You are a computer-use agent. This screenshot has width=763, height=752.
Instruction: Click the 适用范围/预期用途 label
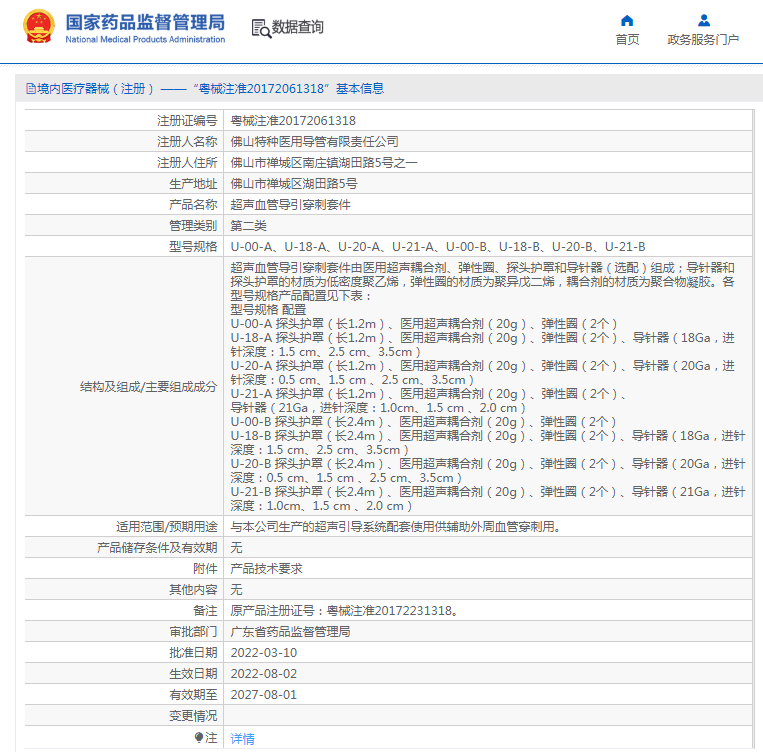[166, 527]
